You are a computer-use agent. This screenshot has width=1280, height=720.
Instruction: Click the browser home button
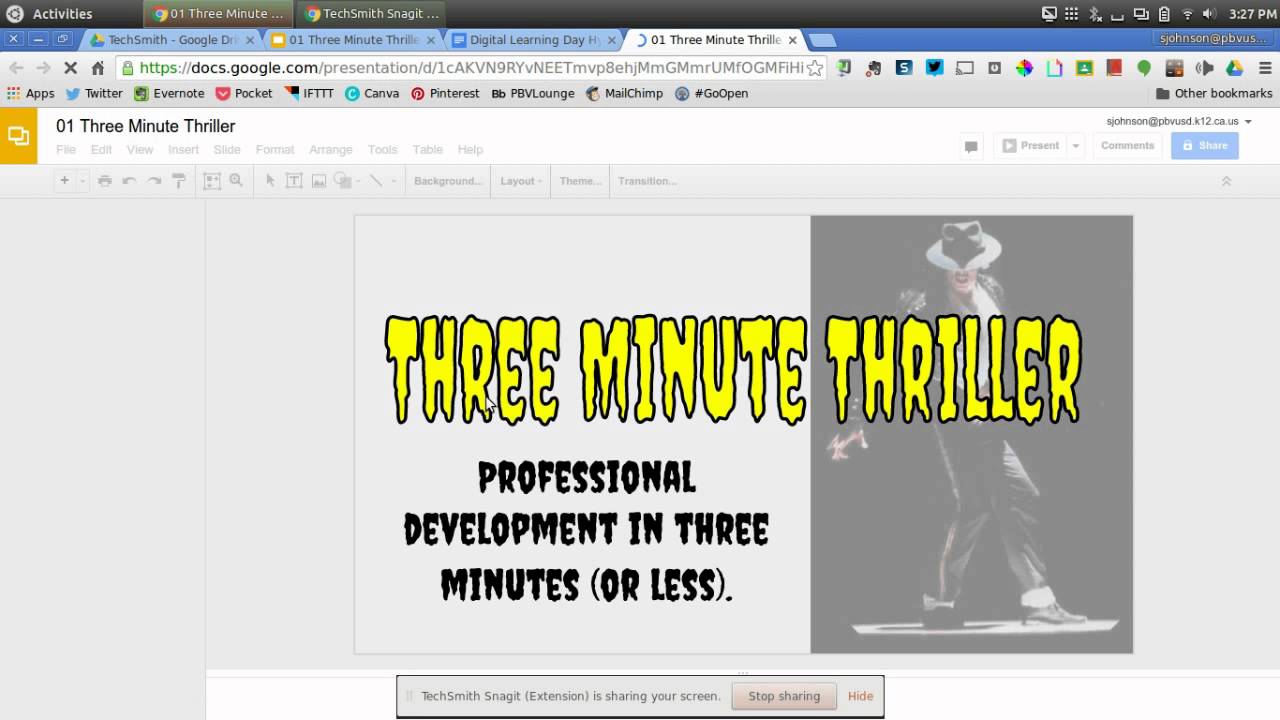(x=97, y=68)
